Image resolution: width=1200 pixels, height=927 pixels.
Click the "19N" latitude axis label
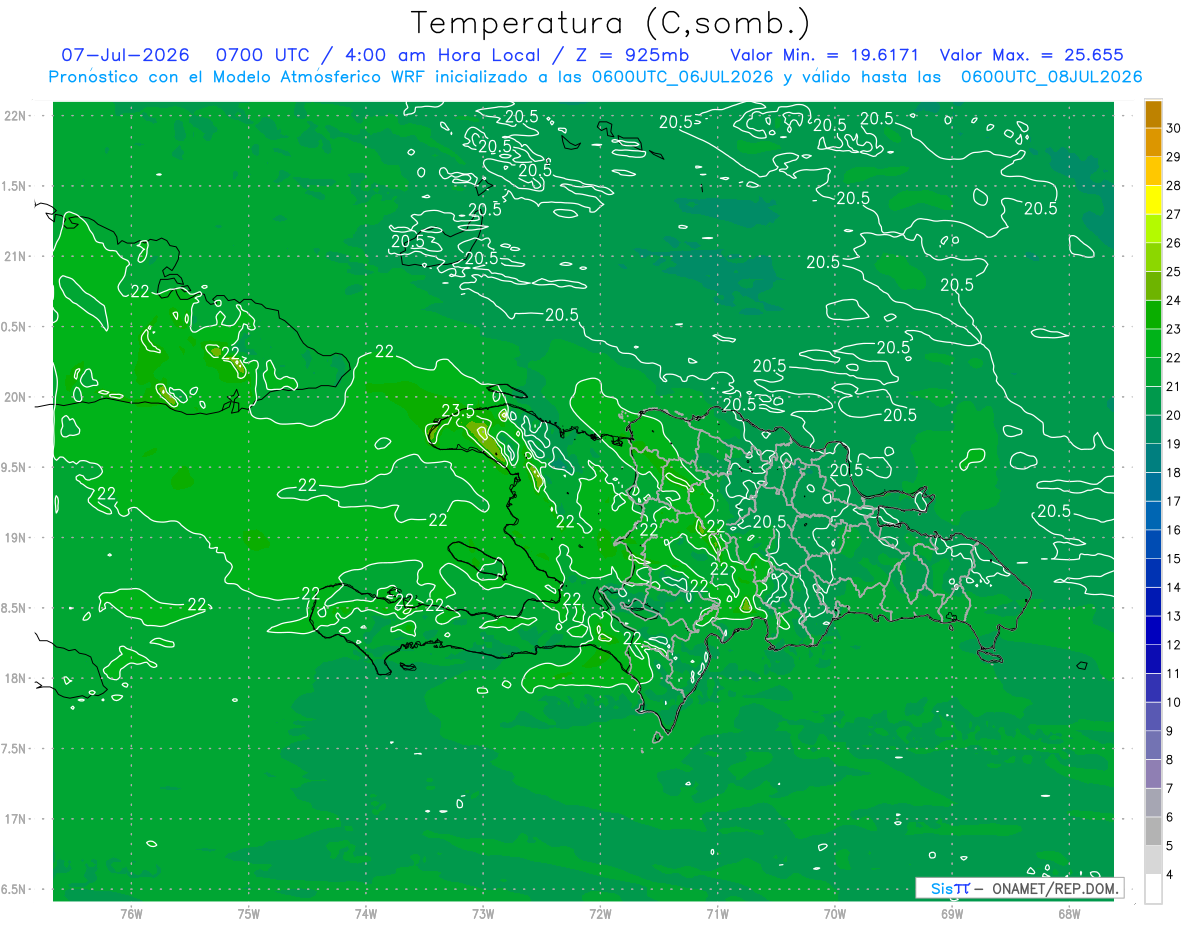(x=16, y=538)
